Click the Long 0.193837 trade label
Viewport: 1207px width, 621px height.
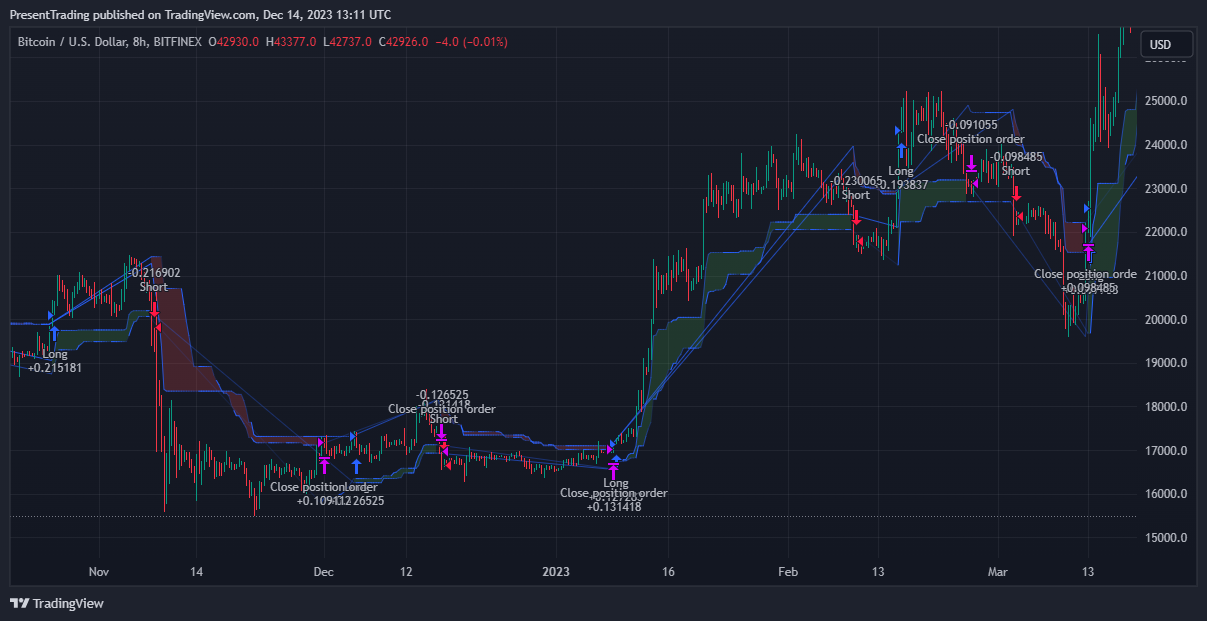901,178
